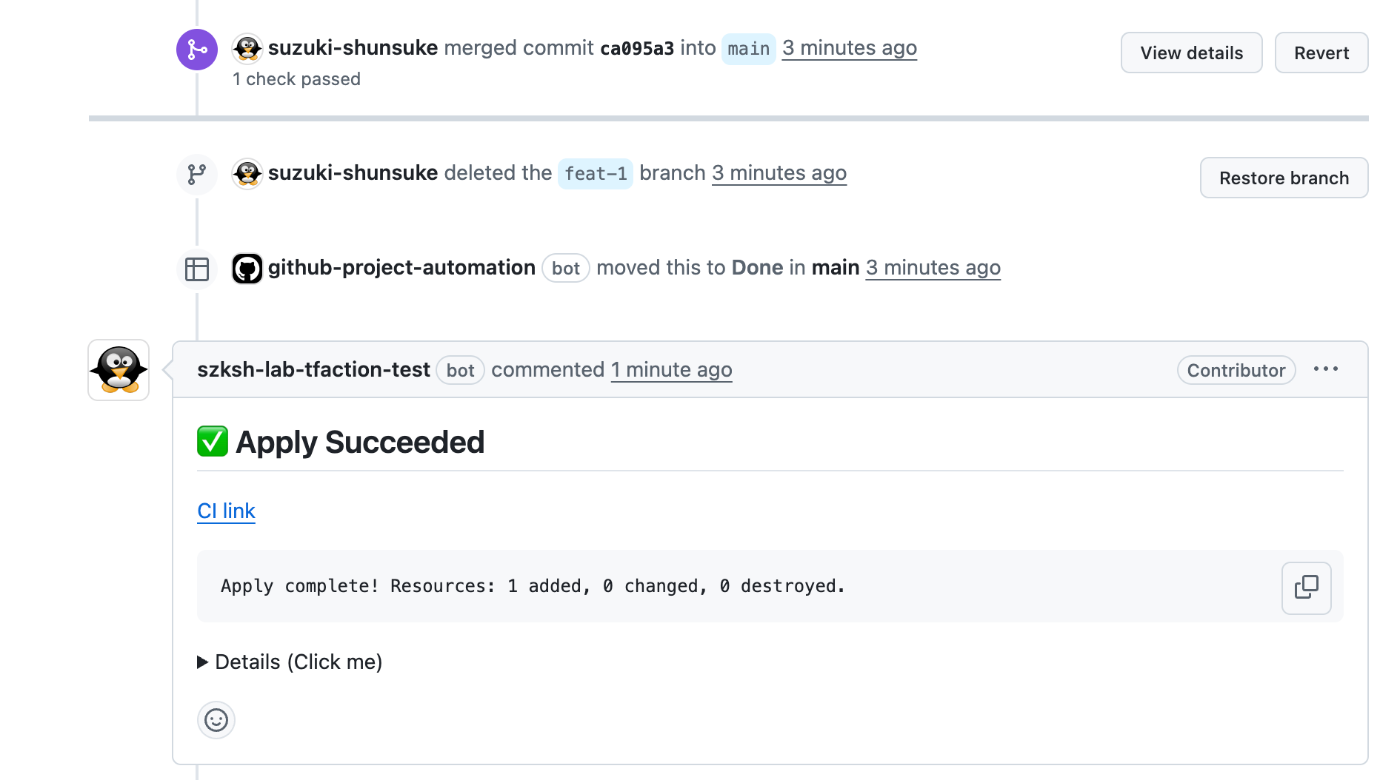Open the CI link
The width and height of the screenshot is (1400, 780).
tap(226, 511)
